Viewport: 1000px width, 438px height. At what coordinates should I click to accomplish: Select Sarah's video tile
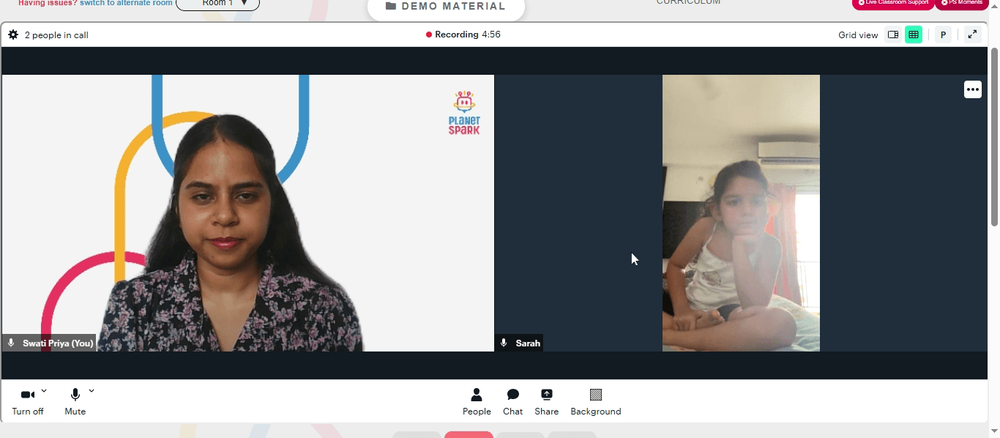click(x=741, y=213)
